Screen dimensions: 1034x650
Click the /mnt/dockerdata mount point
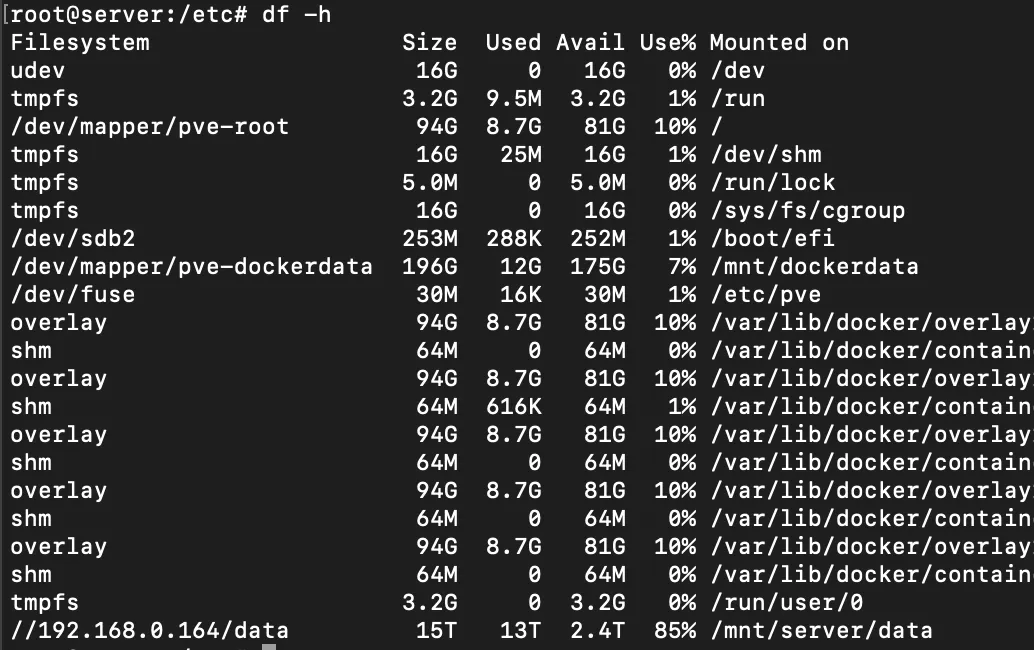(814, 267)
